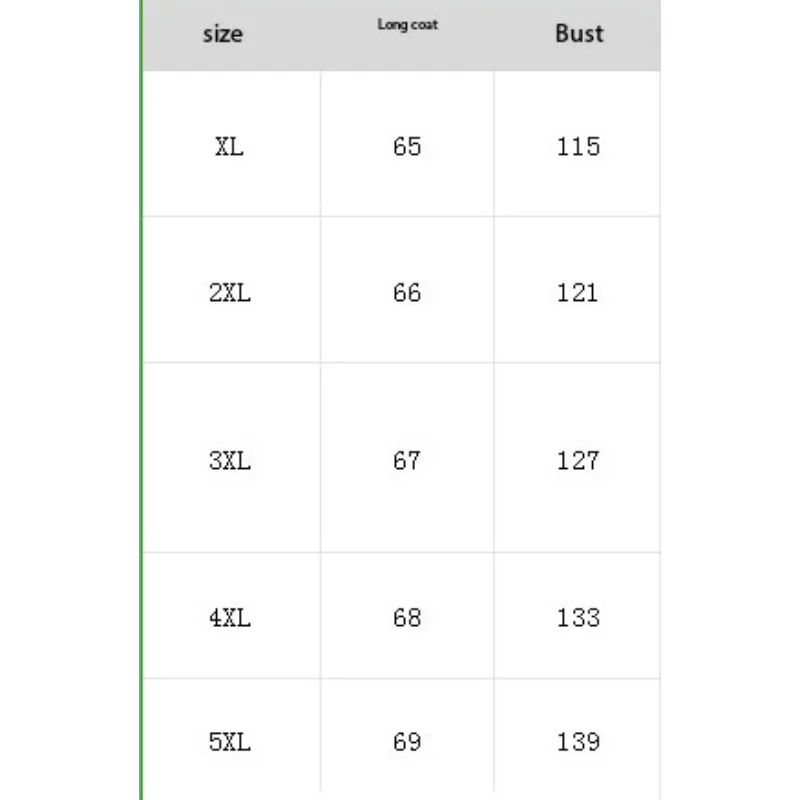Viewport: 800px width, 800px height.
Task: Click the bust value 139
Action: [x=578, y=742]
